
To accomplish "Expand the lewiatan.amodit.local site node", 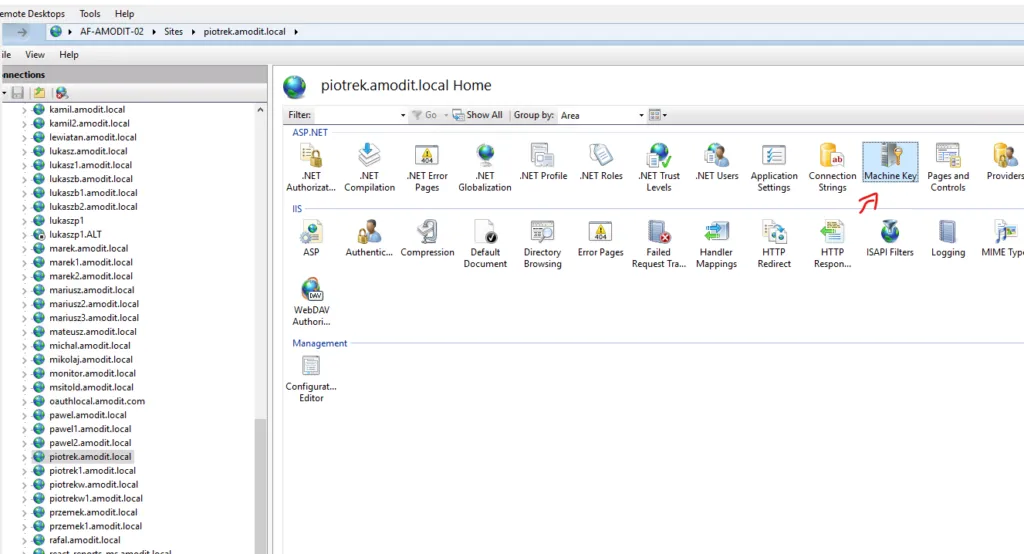I will click(24, 138).
